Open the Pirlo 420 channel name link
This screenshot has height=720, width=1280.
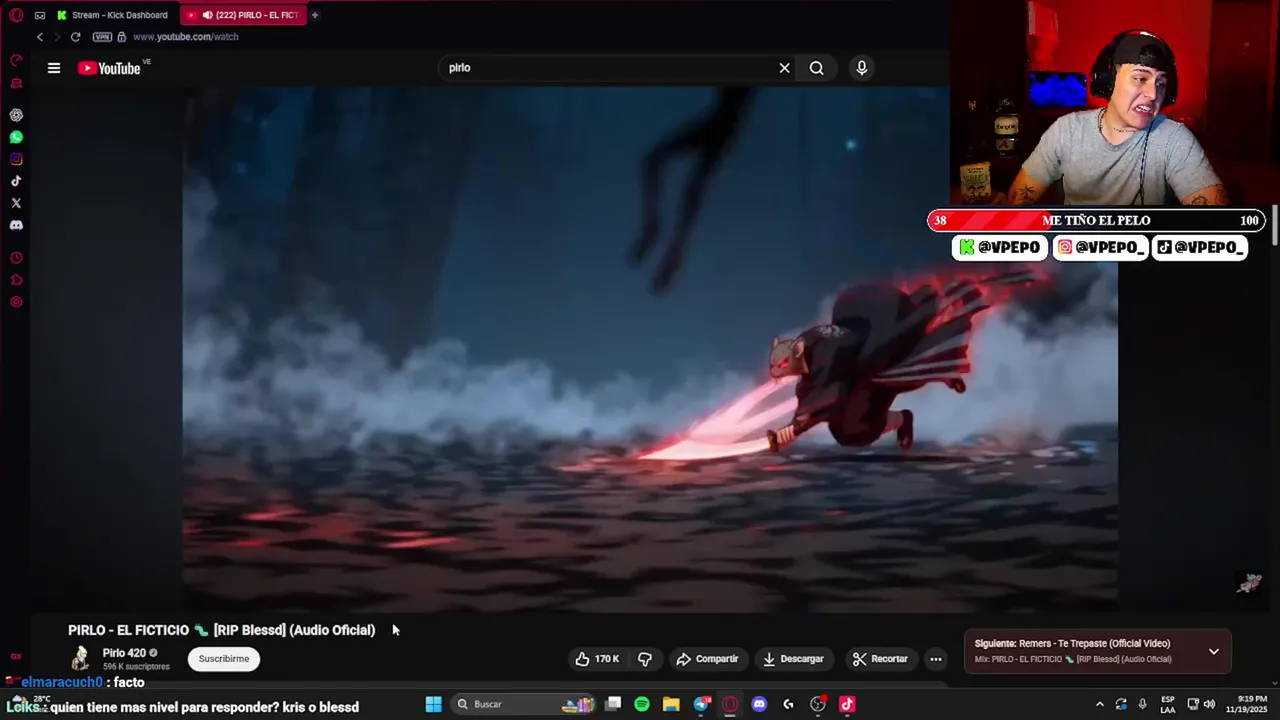tap(124, 653)
